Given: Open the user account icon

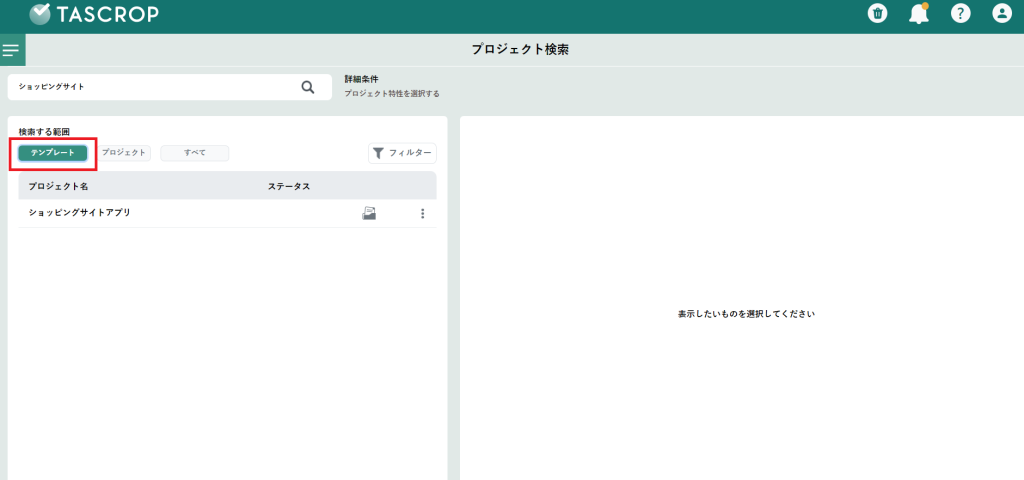Looking at the screenshot, I should [x=1002, y=13].
